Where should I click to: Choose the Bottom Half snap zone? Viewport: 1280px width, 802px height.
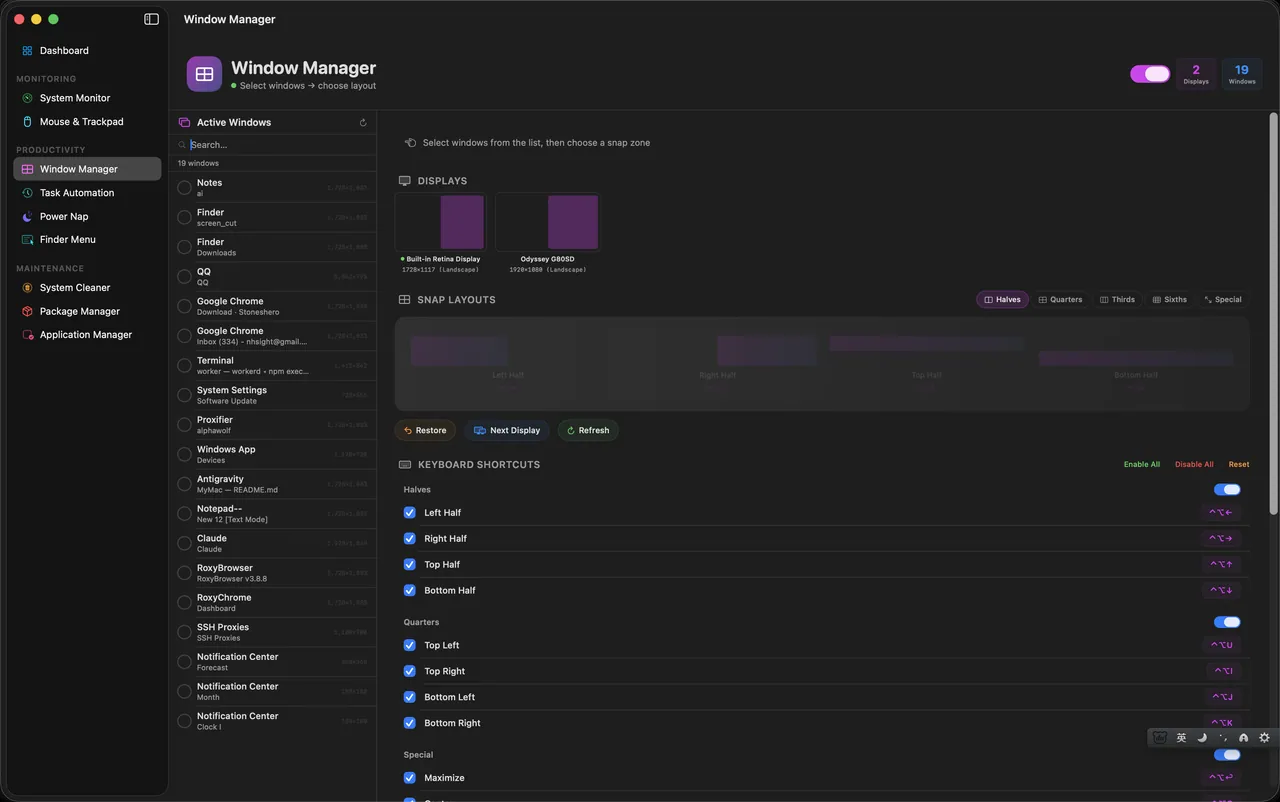[x=1136, y=363]
